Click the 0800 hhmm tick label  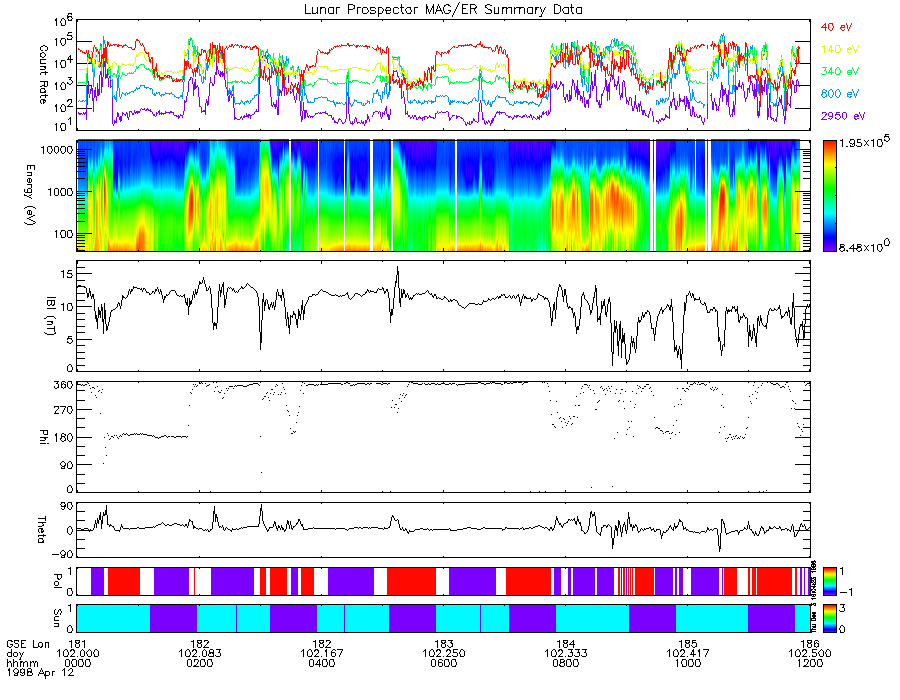click(566, 663)
